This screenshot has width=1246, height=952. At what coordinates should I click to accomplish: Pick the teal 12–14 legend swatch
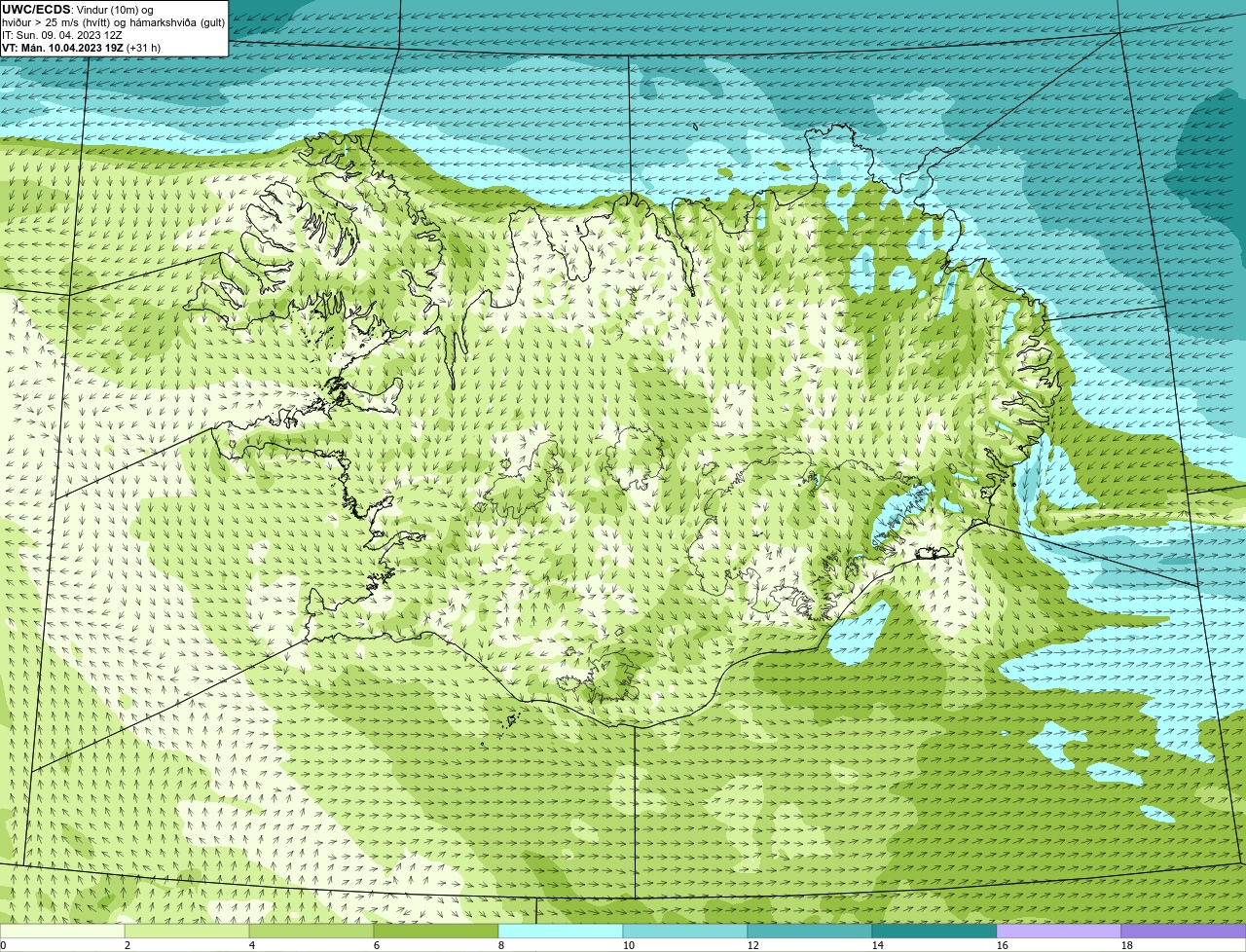[x=810, y=932]
